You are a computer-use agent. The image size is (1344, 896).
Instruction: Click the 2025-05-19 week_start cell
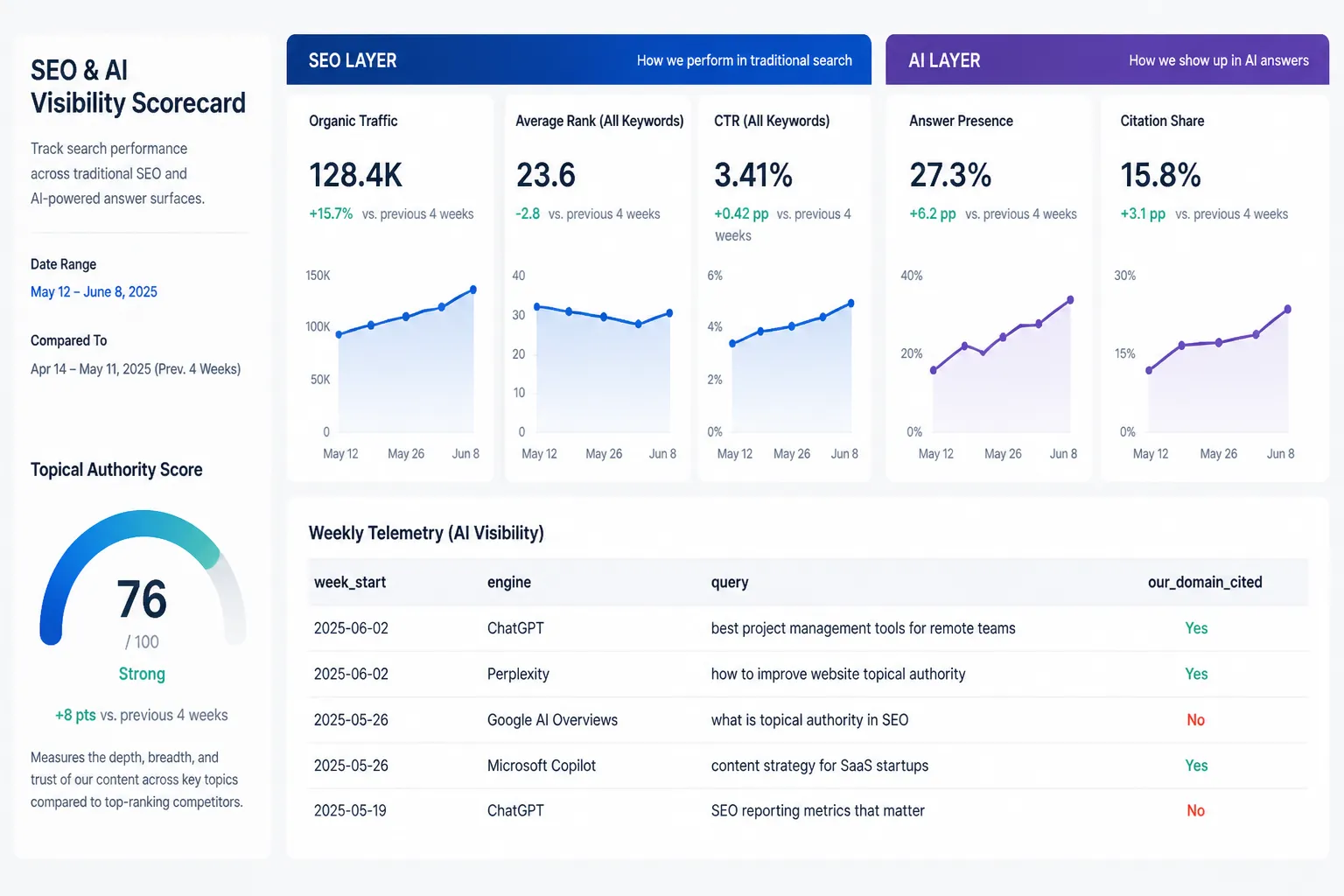coord(350,811)
